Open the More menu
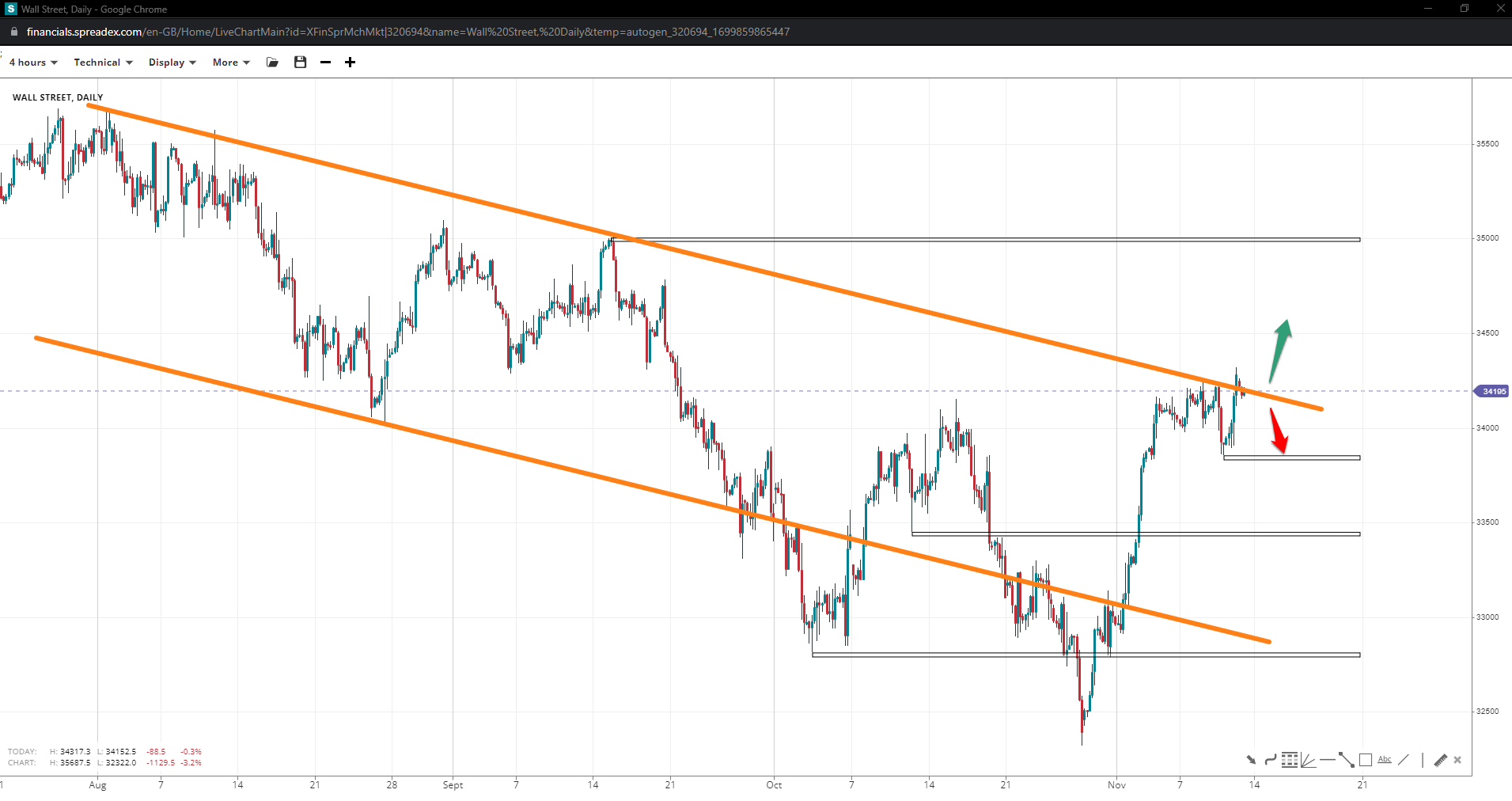This screenshot has height=801, width=1512. [x=231, y=63]
